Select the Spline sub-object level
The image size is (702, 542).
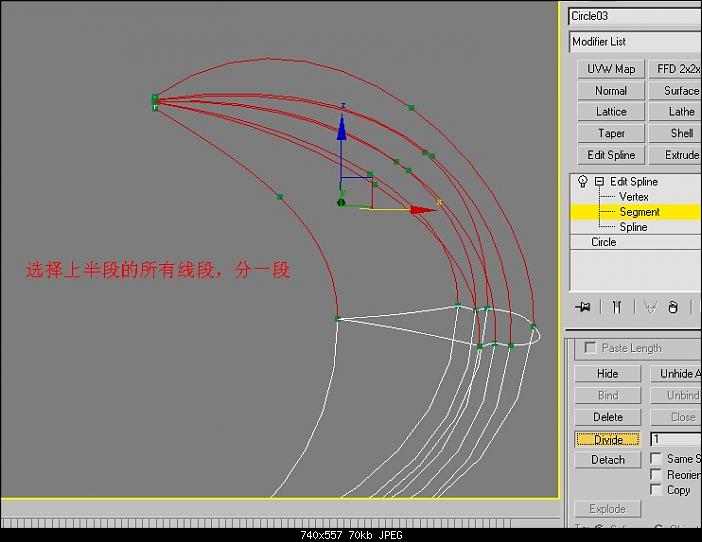(x=633, y=227)
